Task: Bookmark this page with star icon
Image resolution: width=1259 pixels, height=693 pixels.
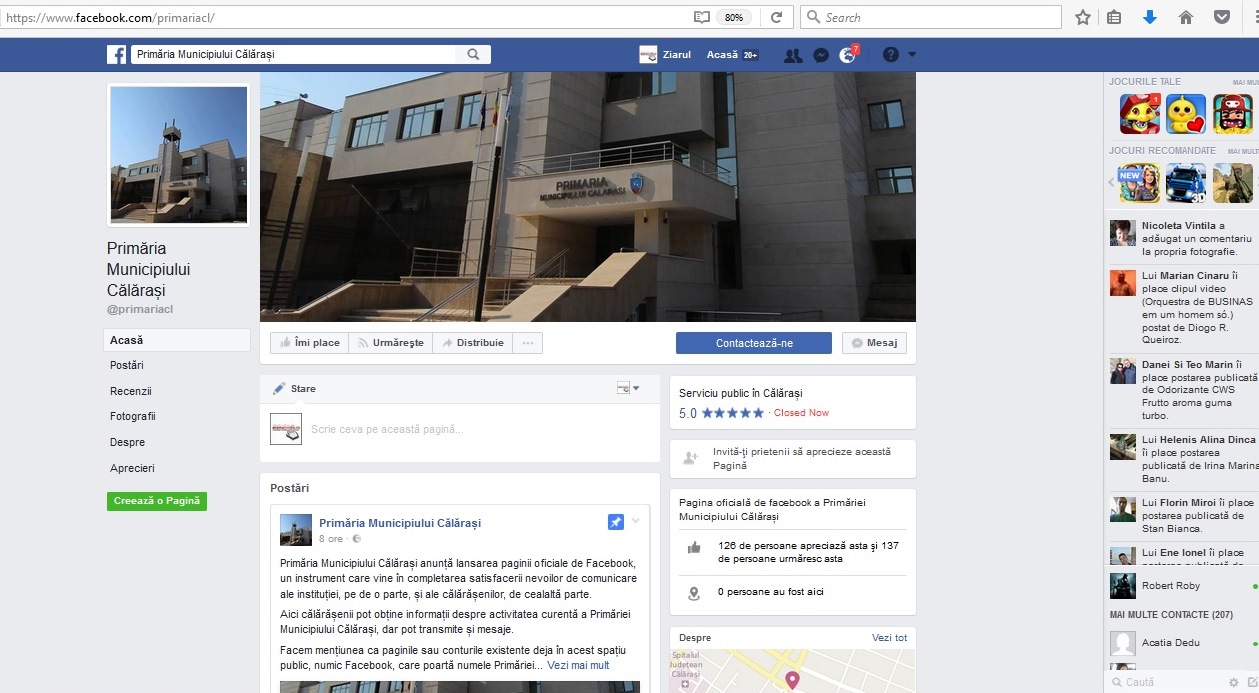Action: coord(1082,17)
